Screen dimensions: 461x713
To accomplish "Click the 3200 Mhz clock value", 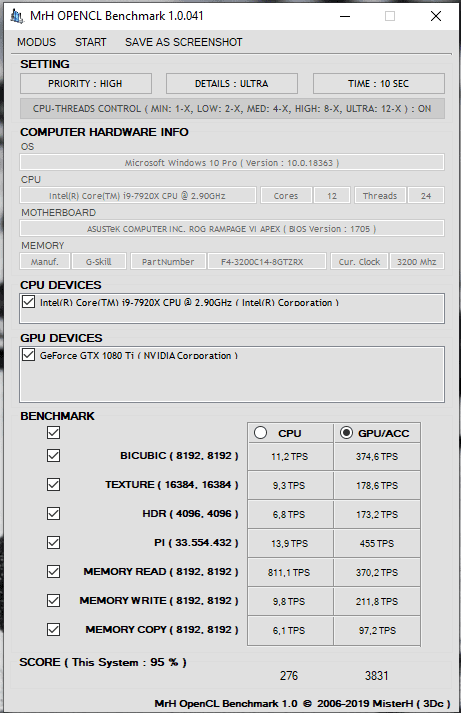I will pos(416,261).
